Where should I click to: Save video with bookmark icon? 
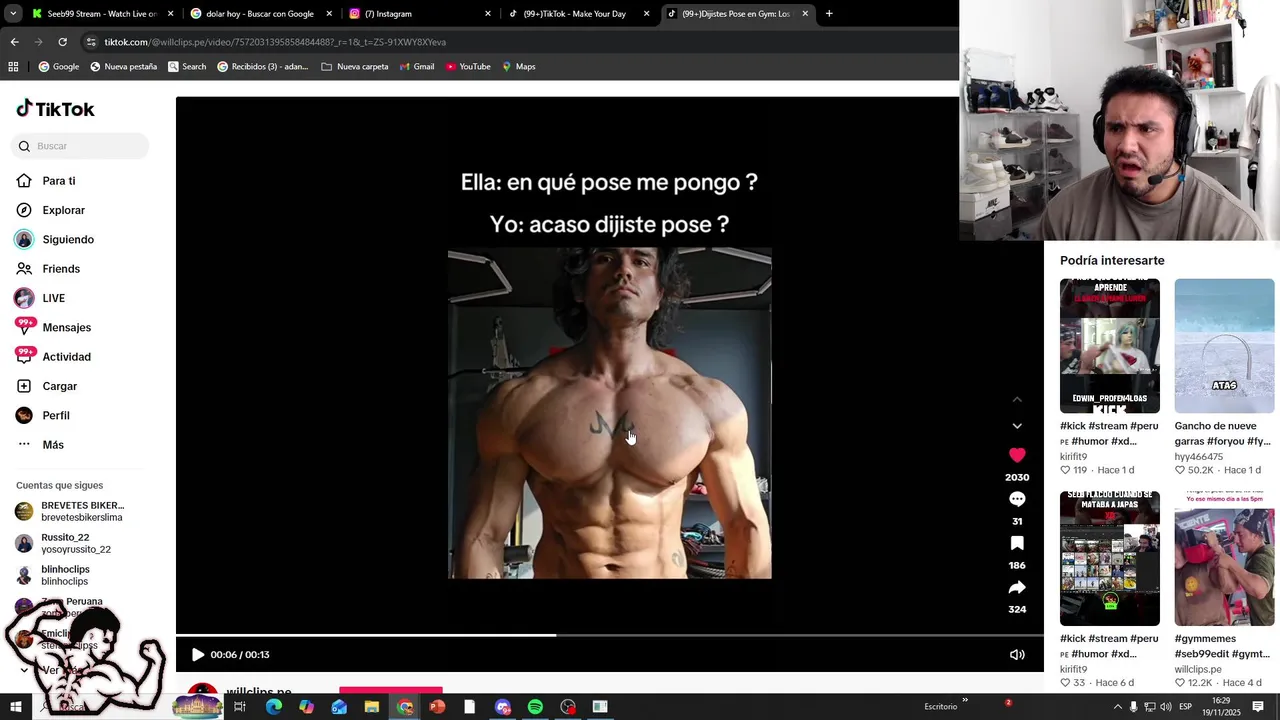click(x=1017, y=543)
